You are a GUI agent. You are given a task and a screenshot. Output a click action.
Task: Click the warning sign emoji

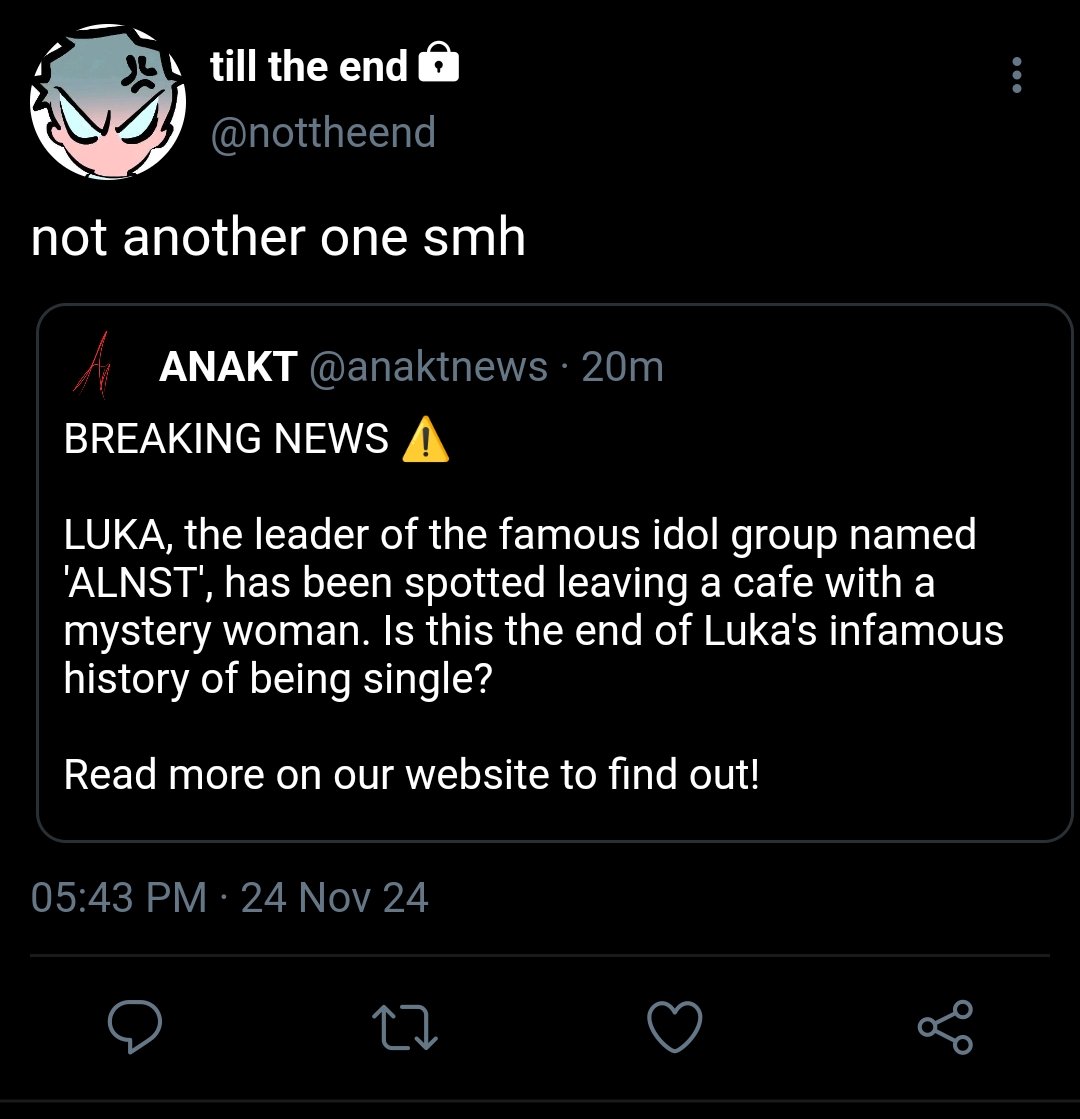coord(425,440)
